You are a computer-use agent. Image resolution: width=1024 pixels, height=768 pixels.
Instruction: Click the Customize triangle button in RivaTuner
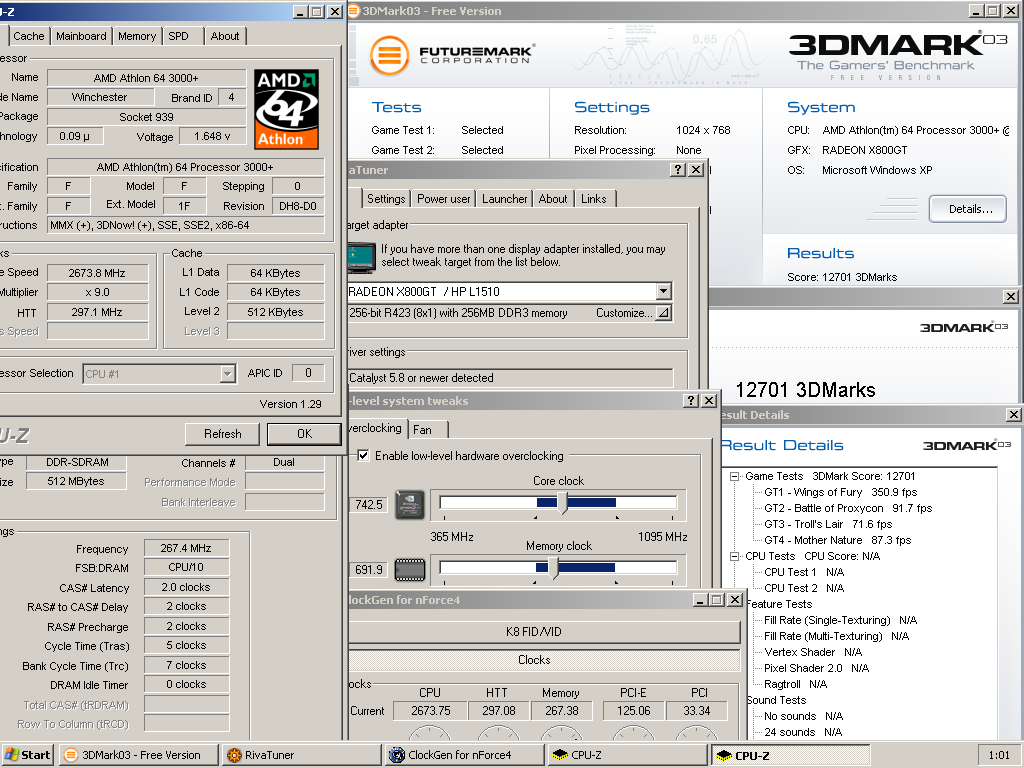(664, 313)
